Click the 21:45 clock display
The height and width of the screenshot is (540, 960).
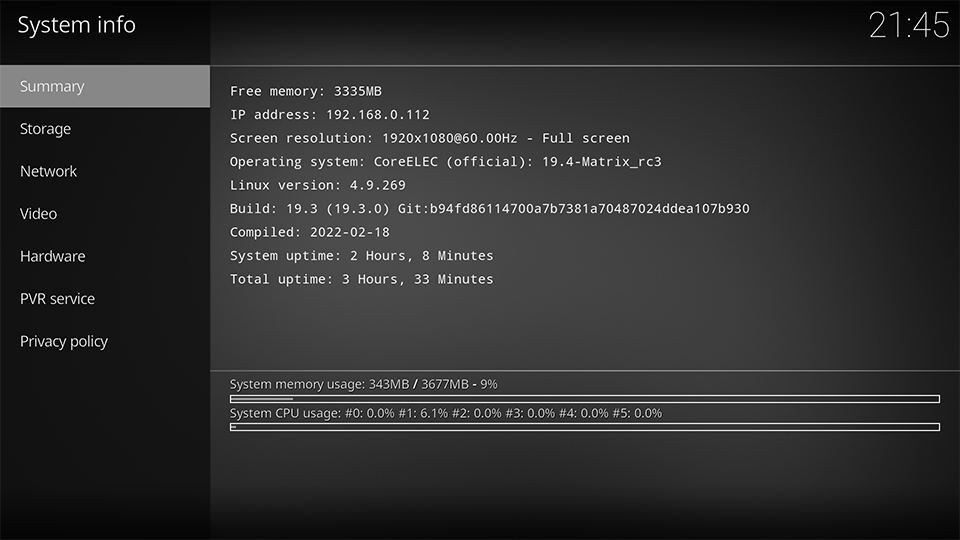pos(909,26)
